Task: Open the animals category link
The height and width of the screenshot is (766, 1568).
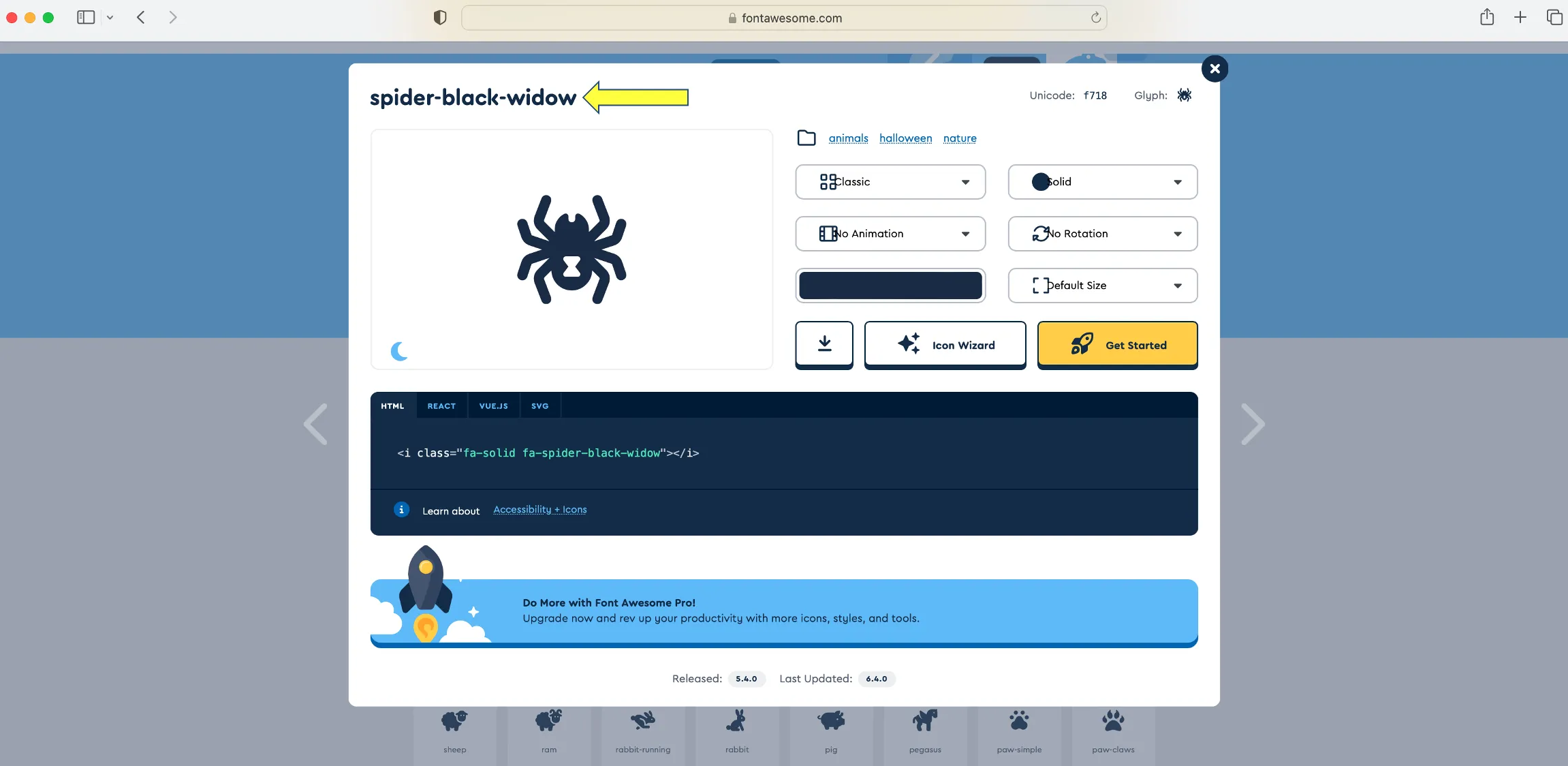Action: coord(848,138)
